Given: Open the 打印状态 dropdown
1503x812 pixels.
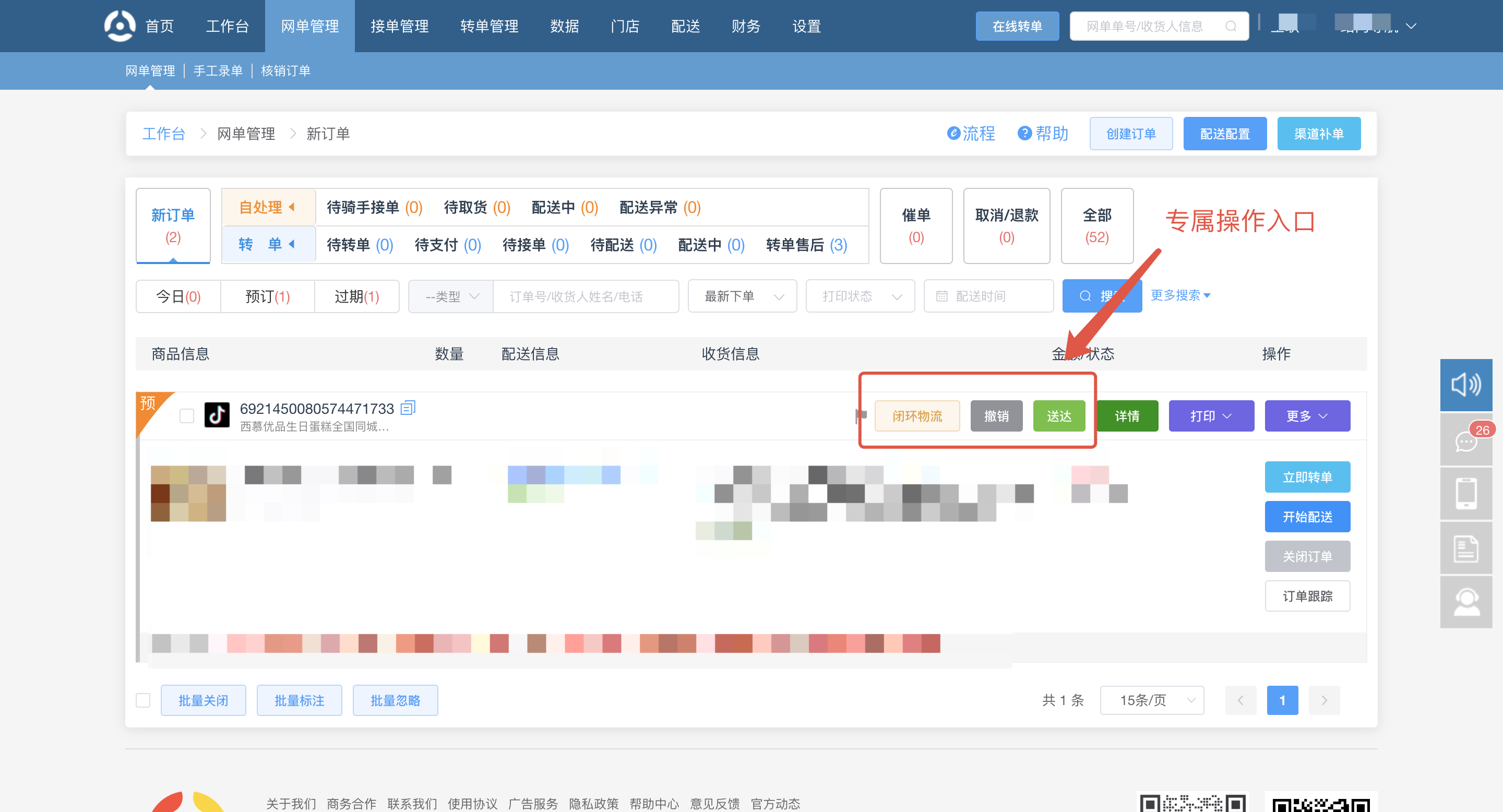Looking at the screenshot, I should tap(860, 296).
